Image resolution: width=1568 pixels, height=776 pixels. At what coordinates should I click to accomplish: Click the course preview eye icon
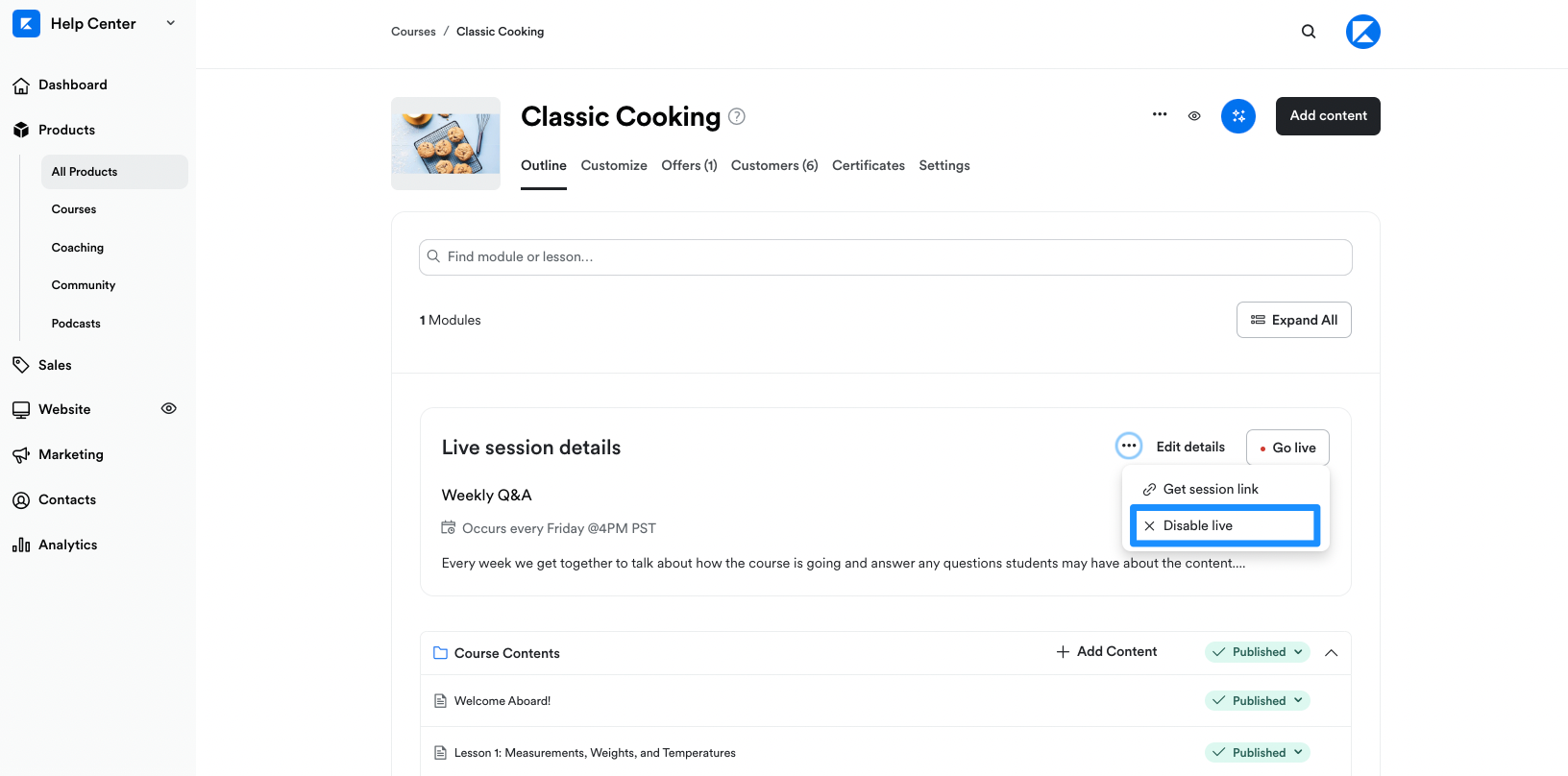[x=1194, y=116]
